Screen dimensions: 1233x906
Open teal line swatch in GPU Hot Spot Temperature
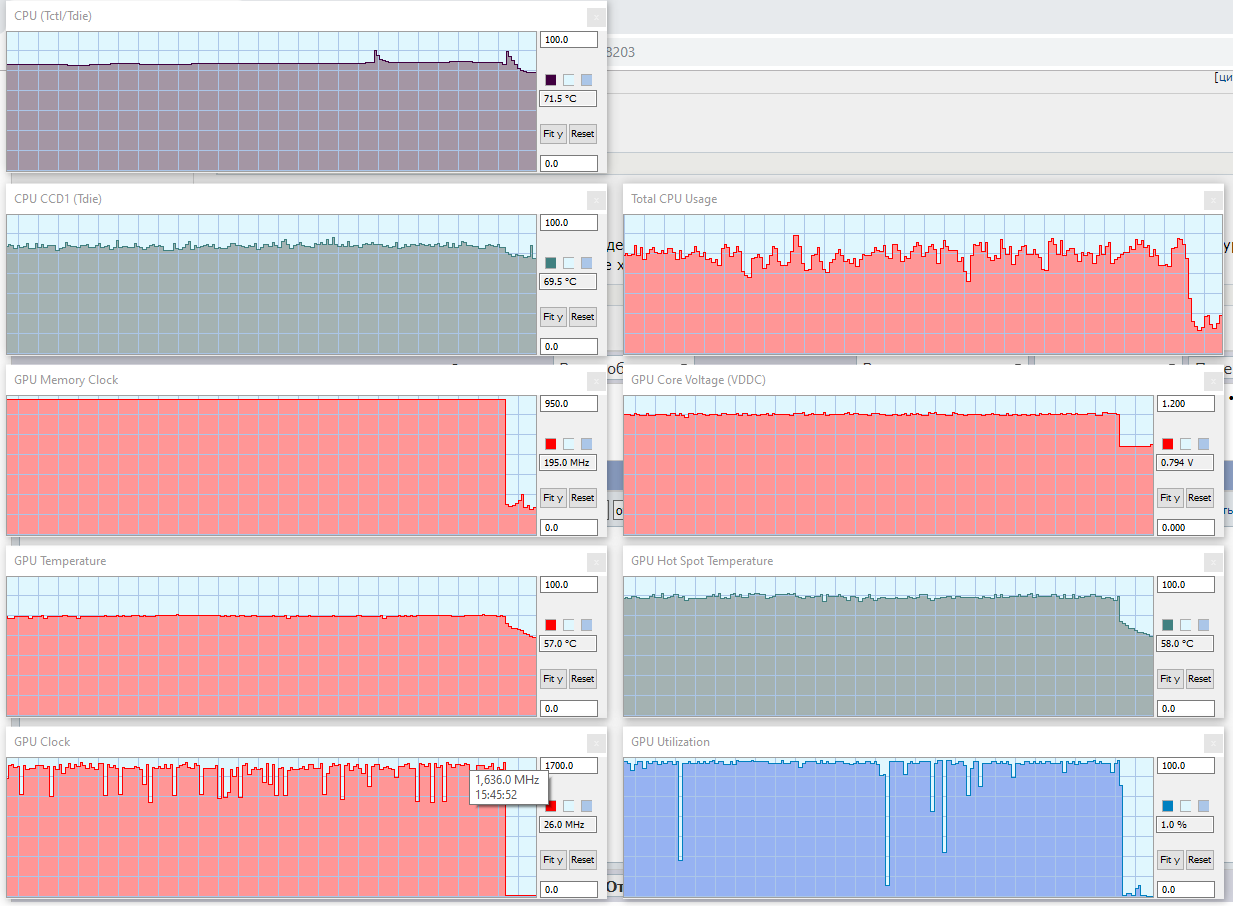[1168, 625]
